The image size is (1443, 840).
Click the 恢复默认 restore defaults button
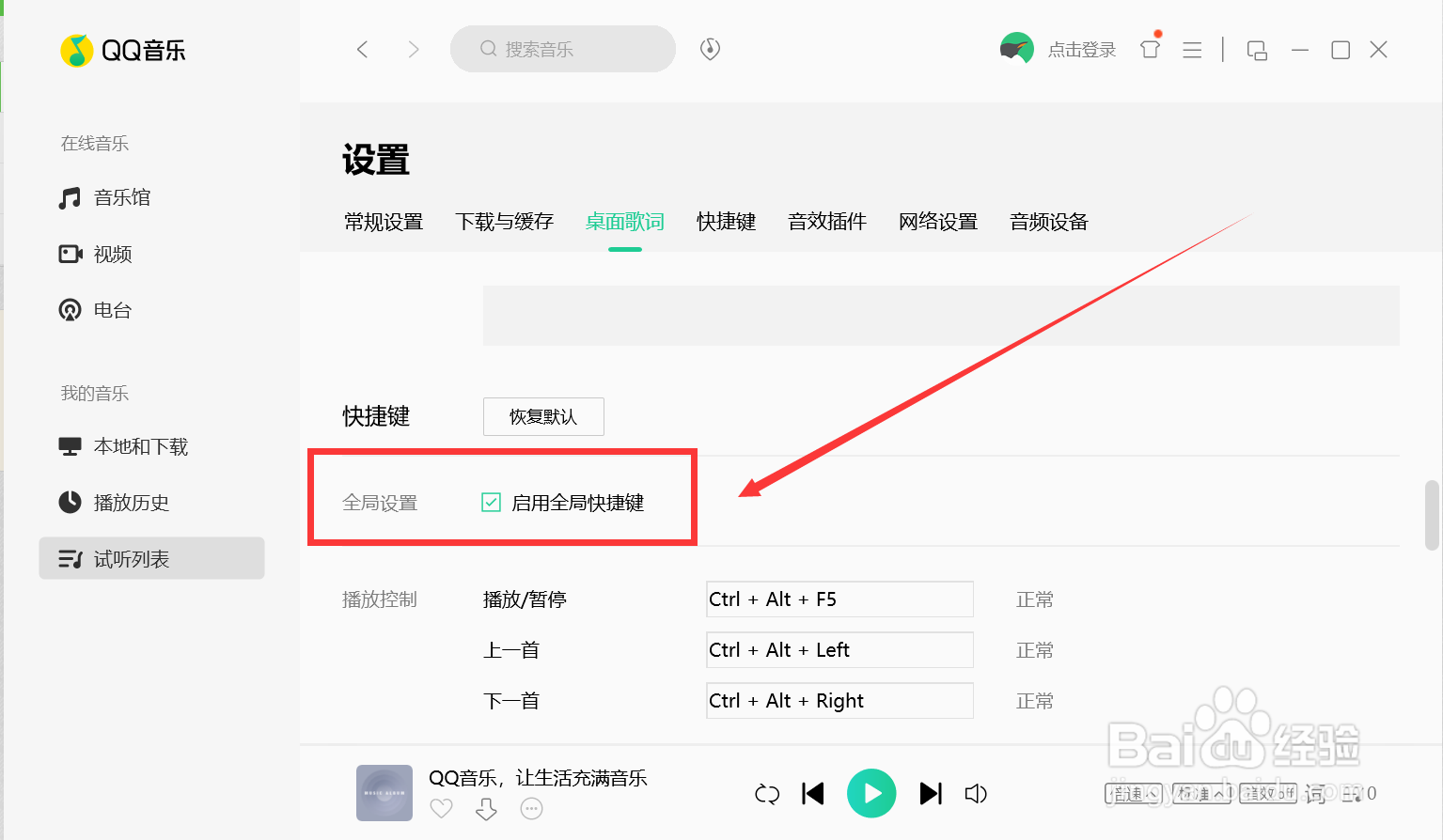coord(542,416)
